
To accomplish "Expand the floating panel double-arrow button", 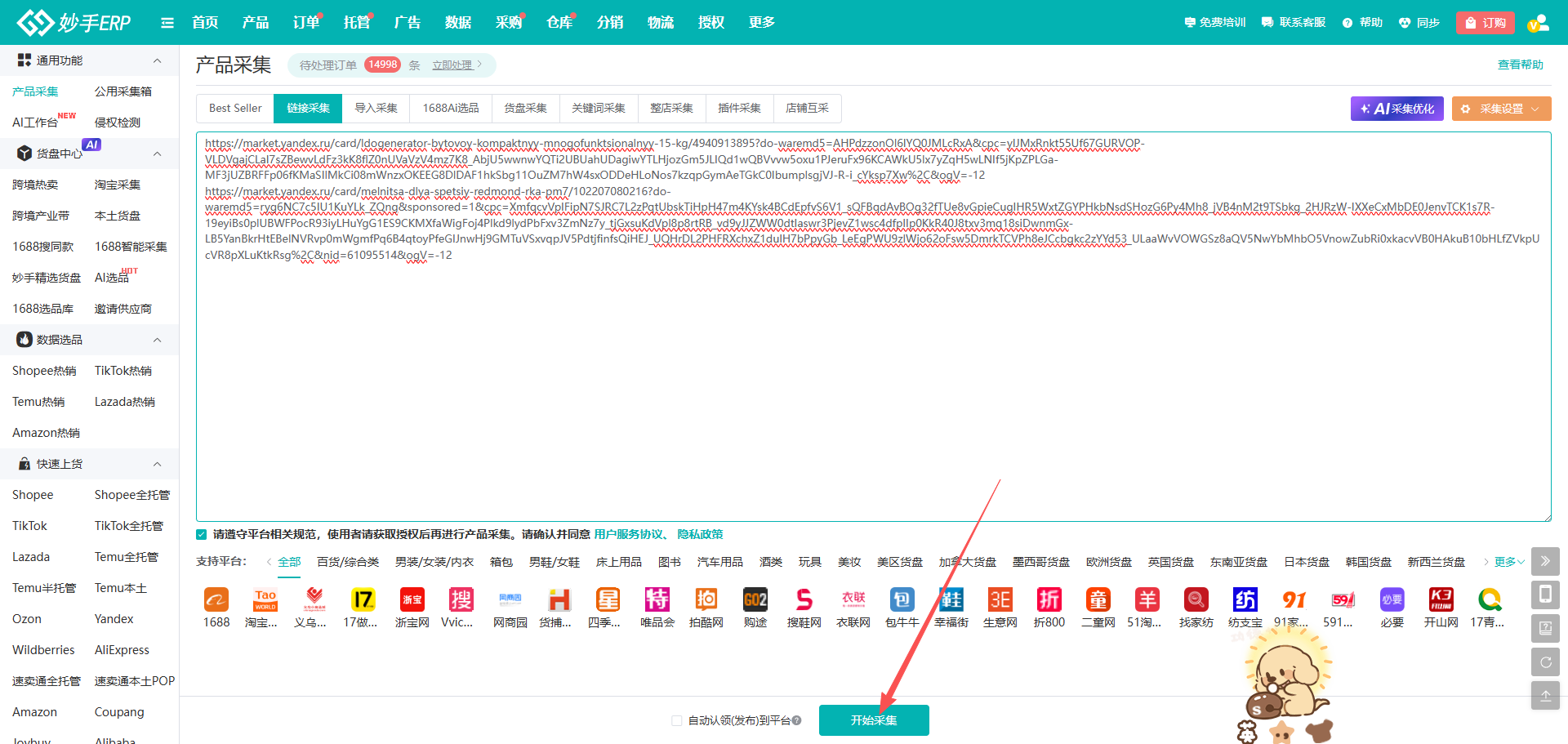I will 1545,561.
